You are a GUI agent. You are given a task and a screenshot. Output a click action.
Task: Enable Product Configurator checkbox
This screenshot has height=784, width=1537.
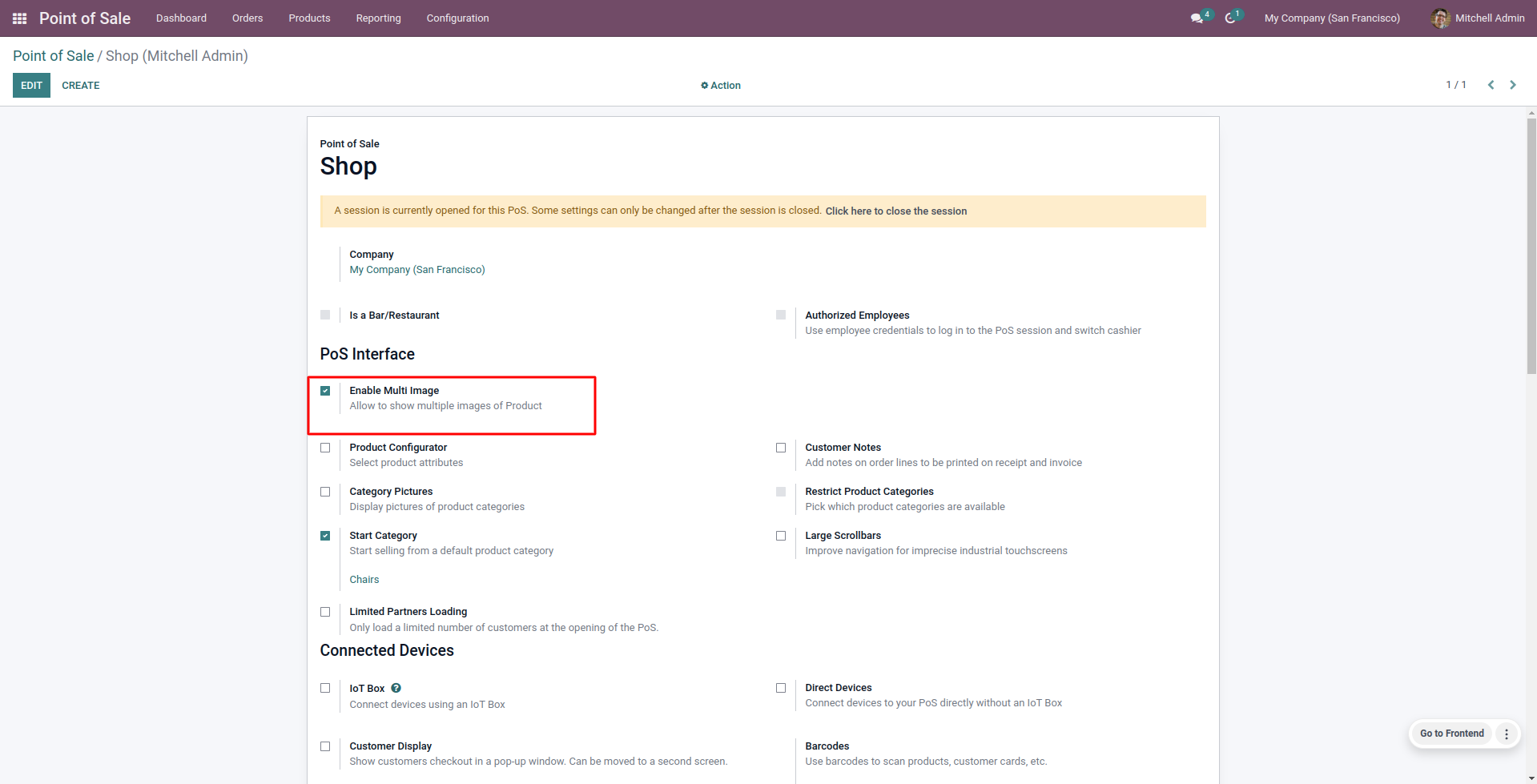325,448
